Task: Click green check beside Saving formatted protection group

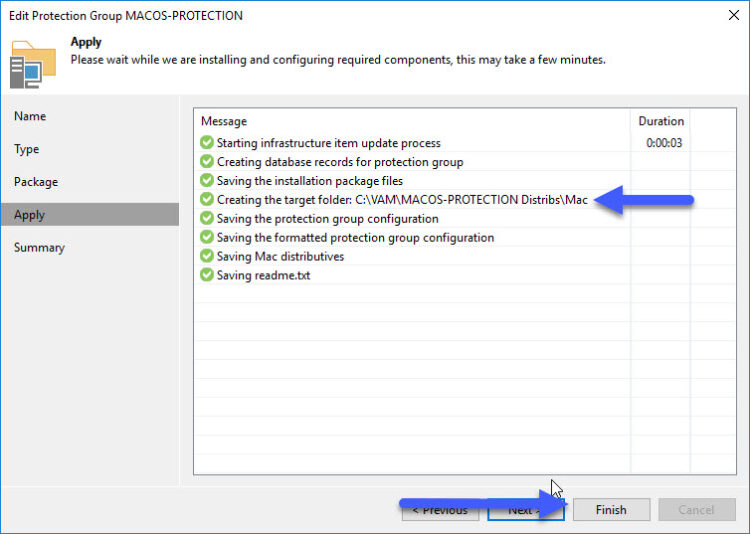Action: click(207, 237)
